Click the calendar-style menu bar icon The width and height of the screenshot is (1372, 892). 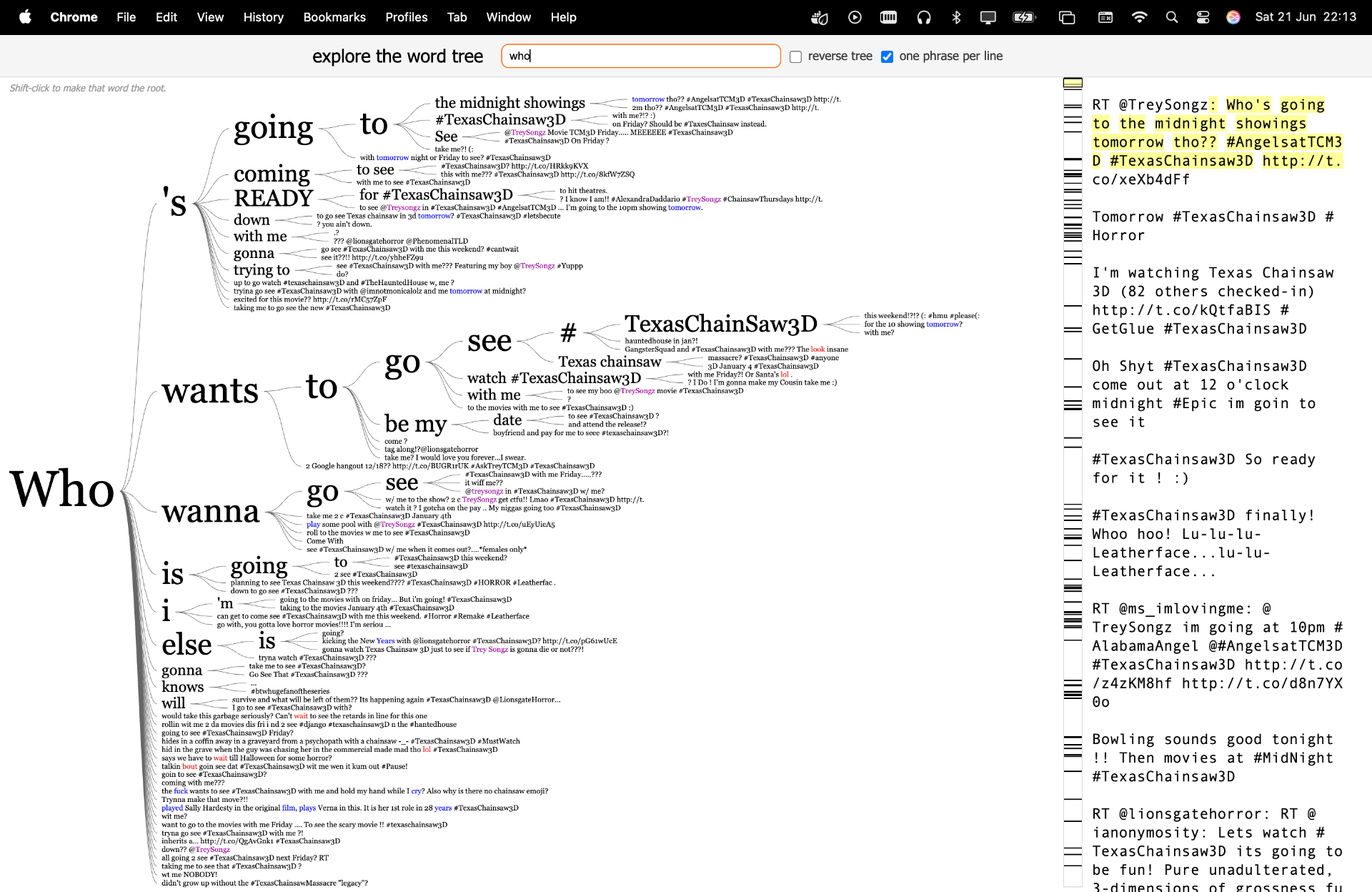[1105, 17]
